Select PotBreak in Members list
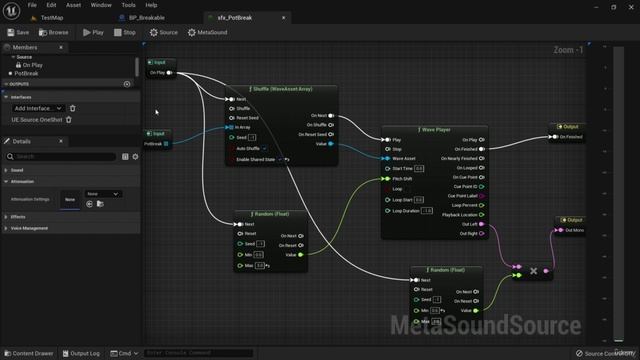This screenshot has height=360, width=640. tap(26, 73)
